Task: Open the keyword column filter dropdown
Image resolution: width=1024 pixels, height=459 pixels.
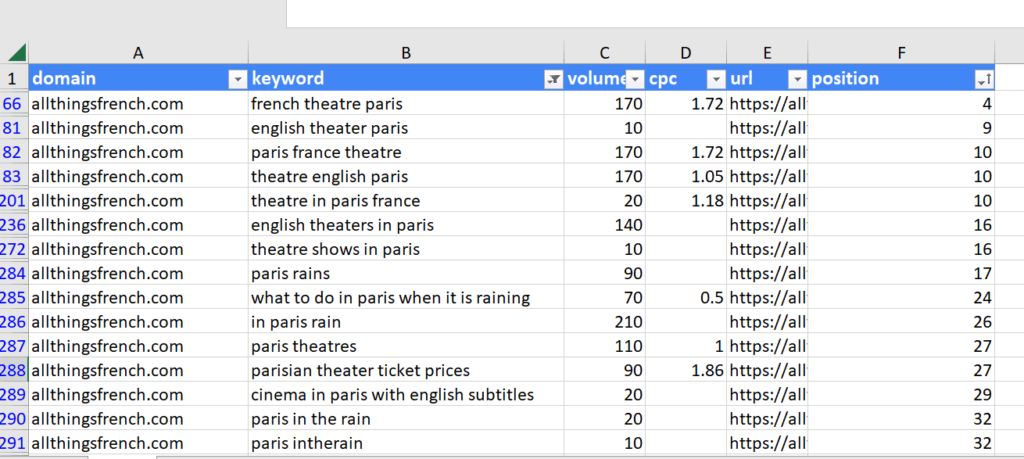Action: click(553, 79)
